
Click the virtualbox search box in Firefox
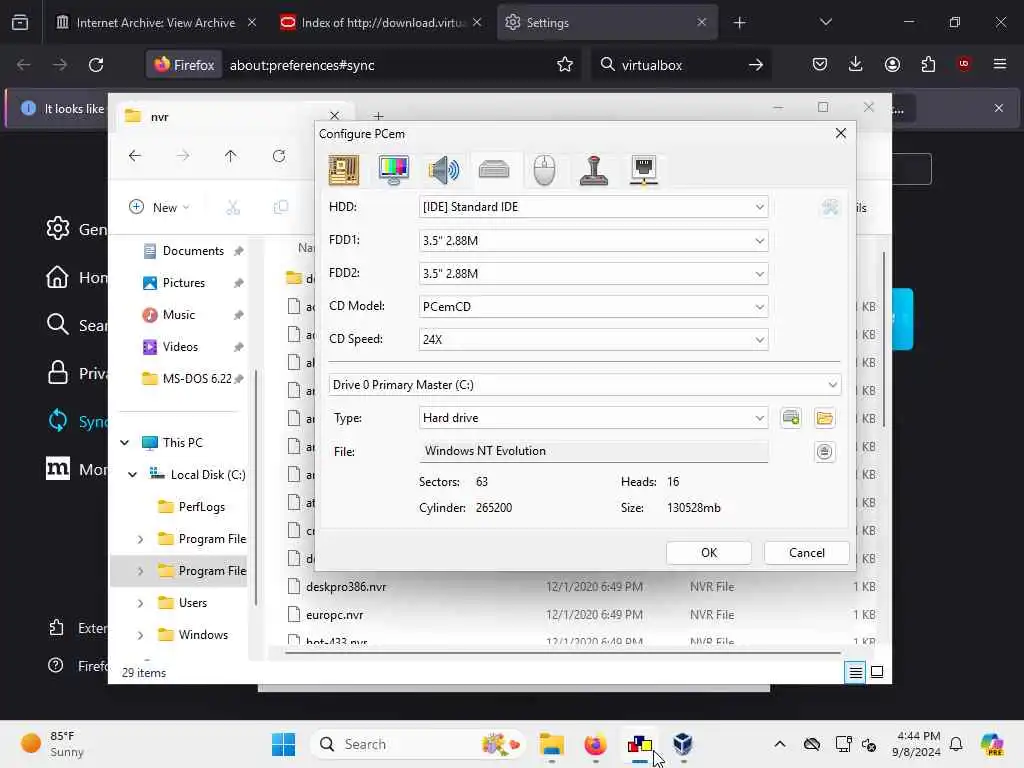[679, 65]
